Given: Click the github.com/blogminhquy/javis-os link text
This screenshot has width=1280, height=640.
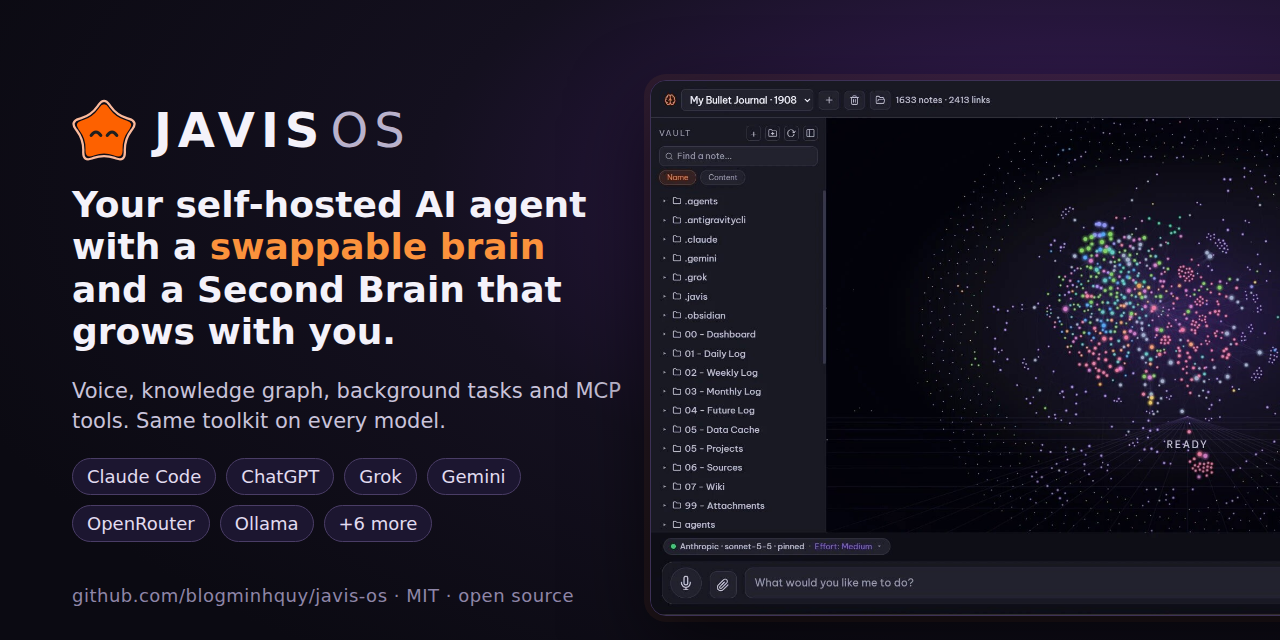Looking at the screenshot, I should coord(229,596).
